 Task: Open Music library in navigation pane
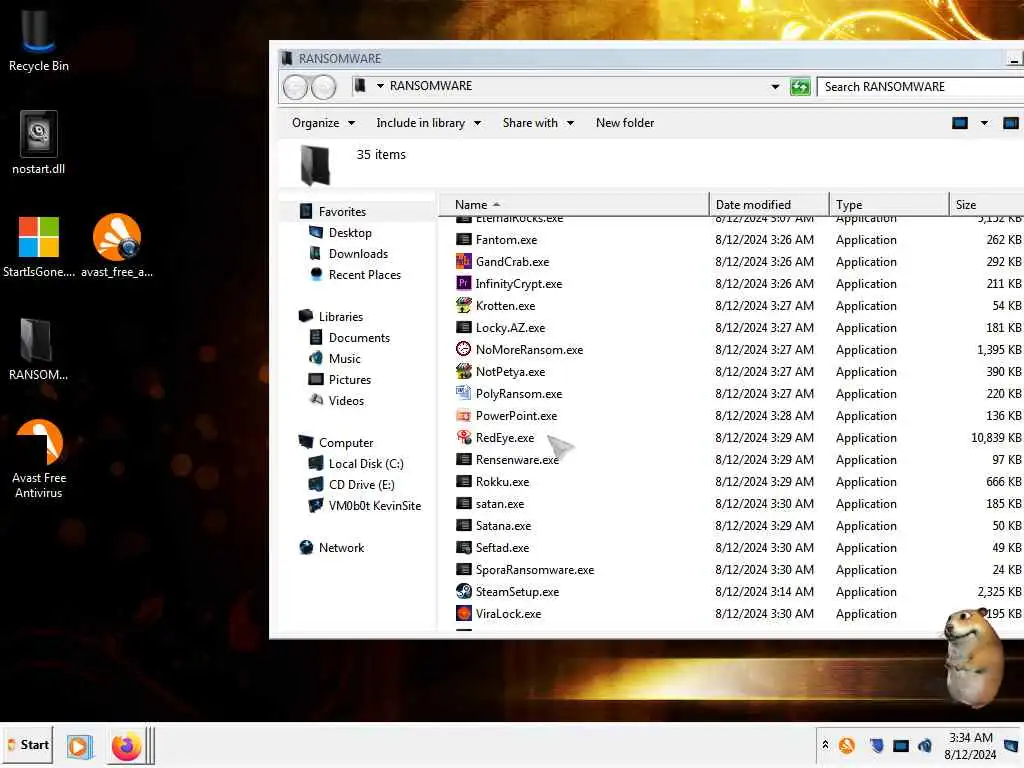pyautogui.click(x=344, y=359)
